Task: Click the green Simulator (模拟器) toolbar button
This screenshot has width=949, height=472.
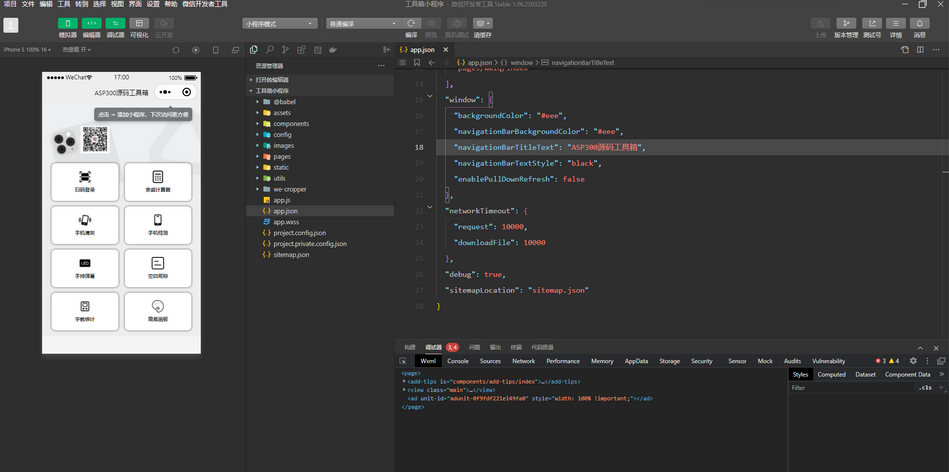Action: 68,23
